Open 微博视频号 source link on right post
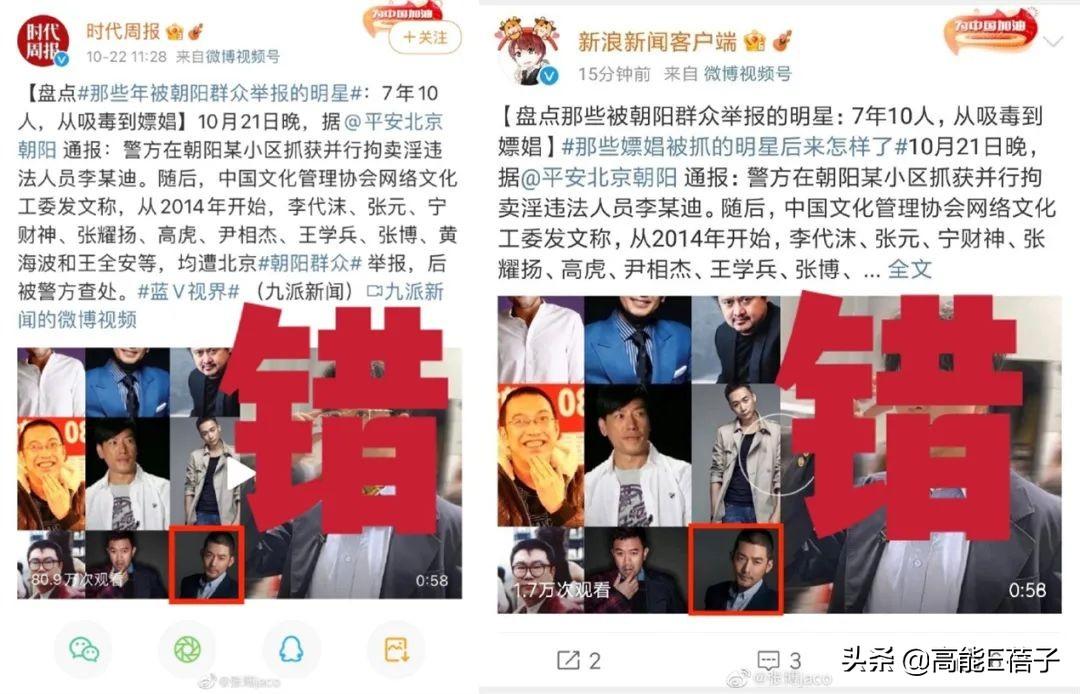This screenshot has height=694, width=1080. pyautogui.click(x=747, y=74)
